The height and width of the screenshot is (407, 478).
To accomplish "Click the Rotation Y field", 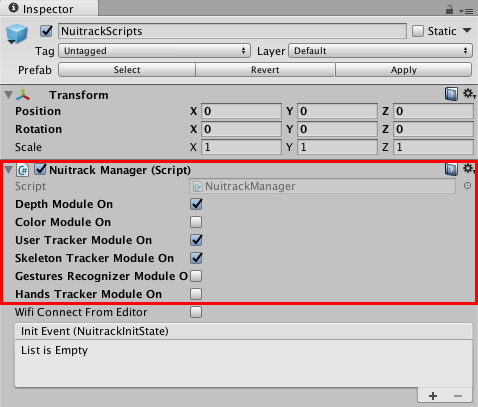I will (x=337, y=129).
